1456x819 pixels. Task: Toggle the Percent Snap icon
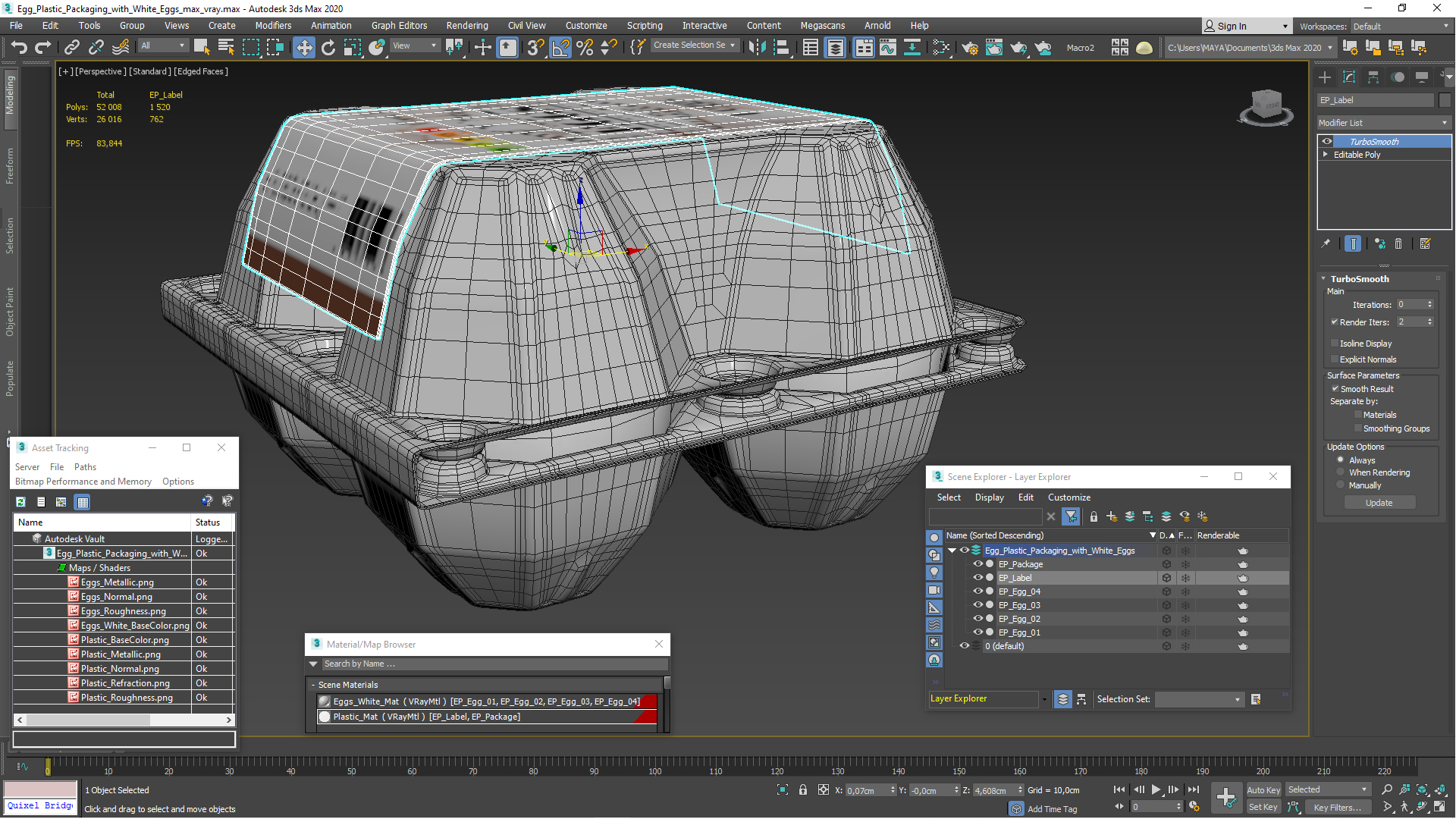click(585, 47)
